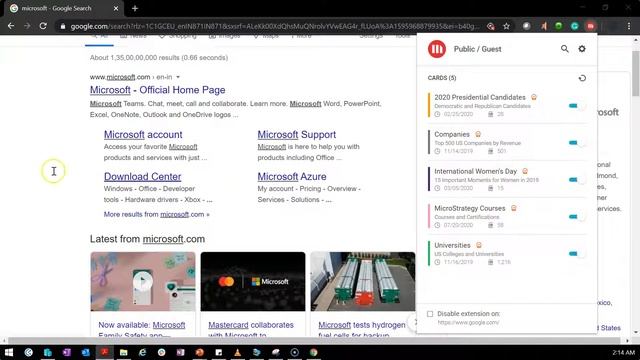This screenshot has width=640, height=360.
Task: Click the page's vertical scrollbar
Action: pyautogui.click(x=636, y=73)
